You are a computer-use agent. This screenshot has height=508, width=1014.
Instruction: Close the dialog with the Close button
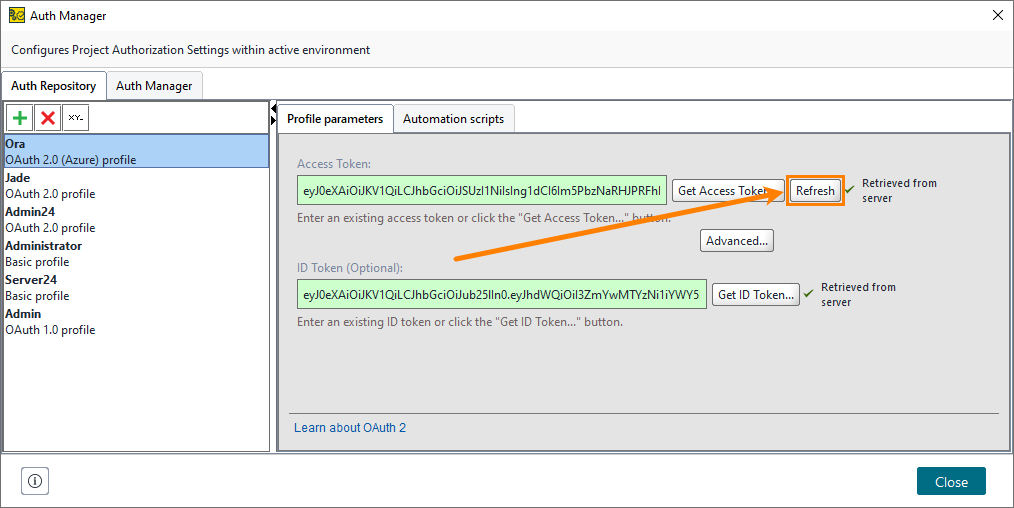951,482
